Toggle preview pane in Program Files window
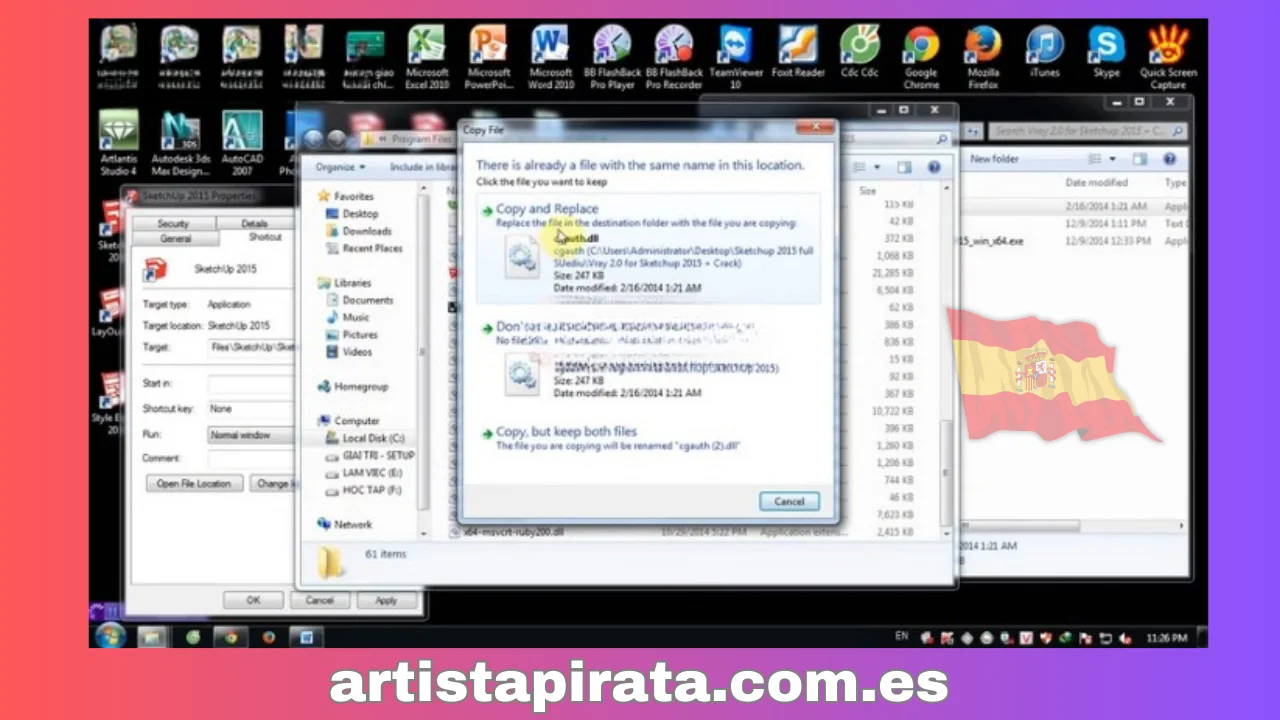The image size is (1280, 720). click(x=904, y=167)
